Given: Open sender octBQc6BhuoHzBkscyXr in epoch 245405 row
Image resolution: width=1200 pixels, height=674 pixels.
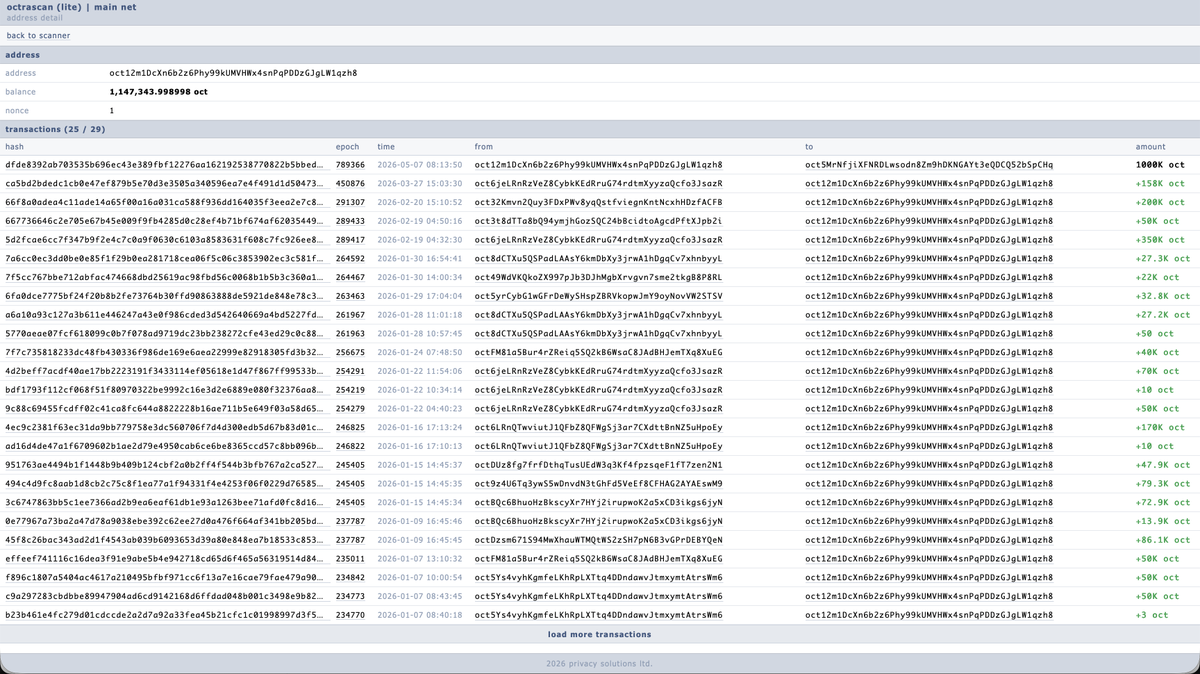Looking at the screenshot, I should click(x=598, y=502).
